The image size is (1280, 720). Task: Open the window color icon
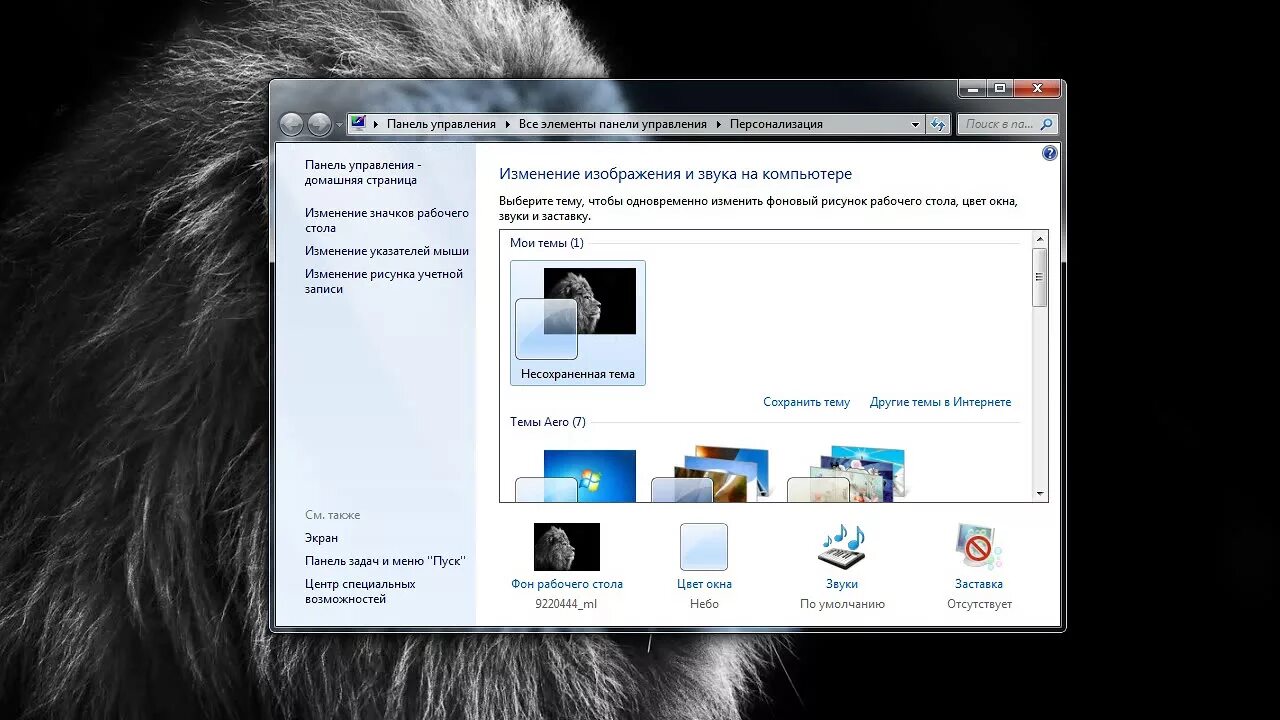[x=704, y=547]
